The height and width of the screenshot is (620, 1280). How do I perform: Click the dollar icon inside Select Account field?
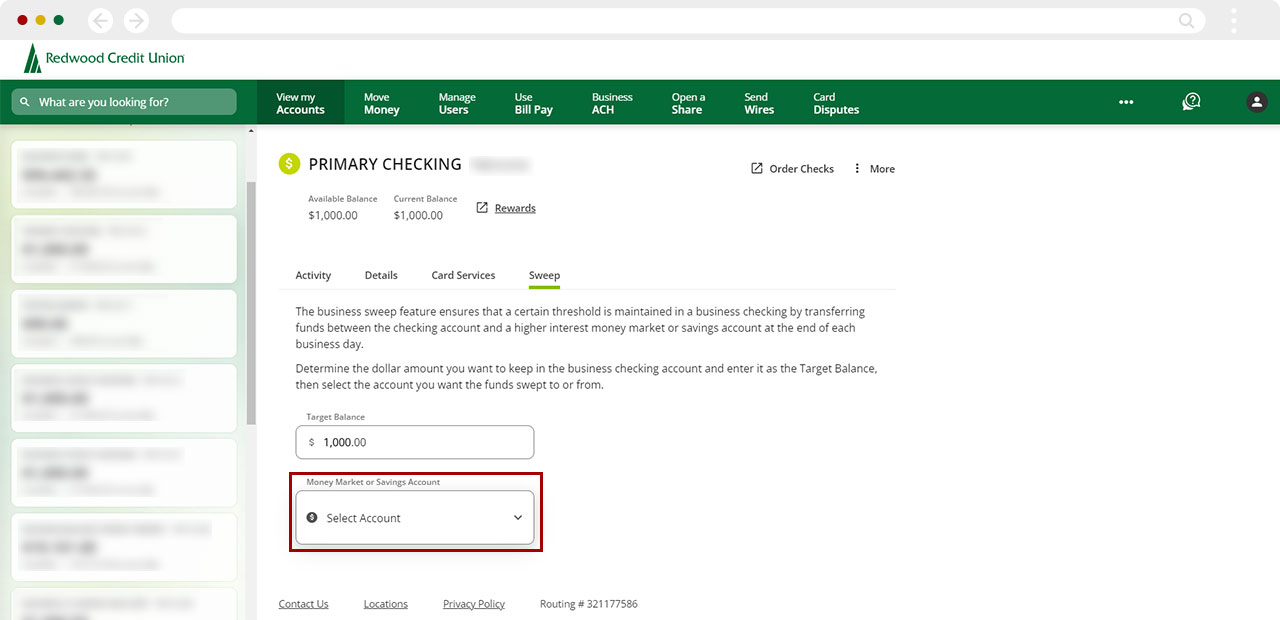point(312,518)
